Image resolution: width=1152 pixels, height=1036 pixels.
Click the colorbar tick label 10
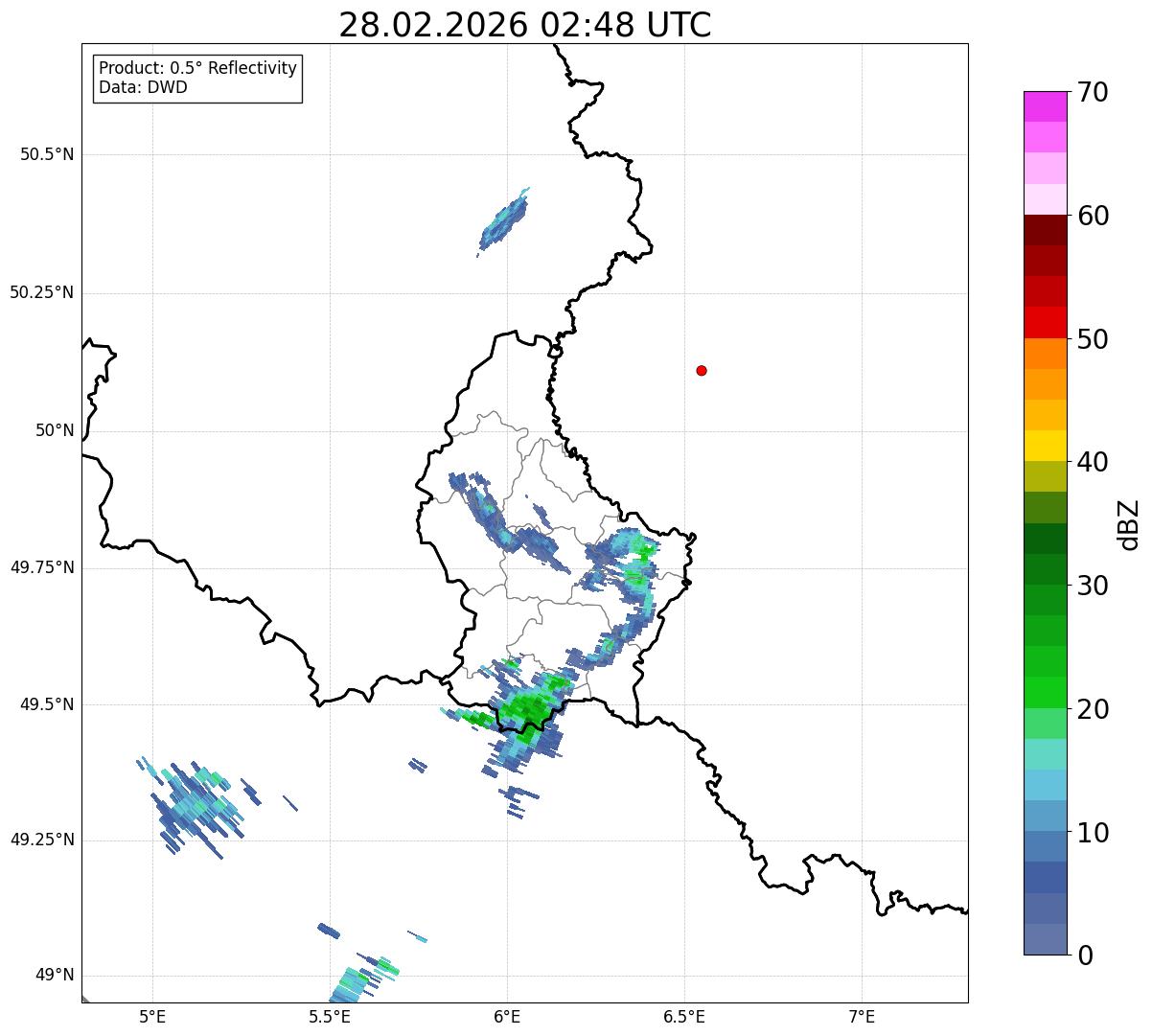[x=1093, y=833]
